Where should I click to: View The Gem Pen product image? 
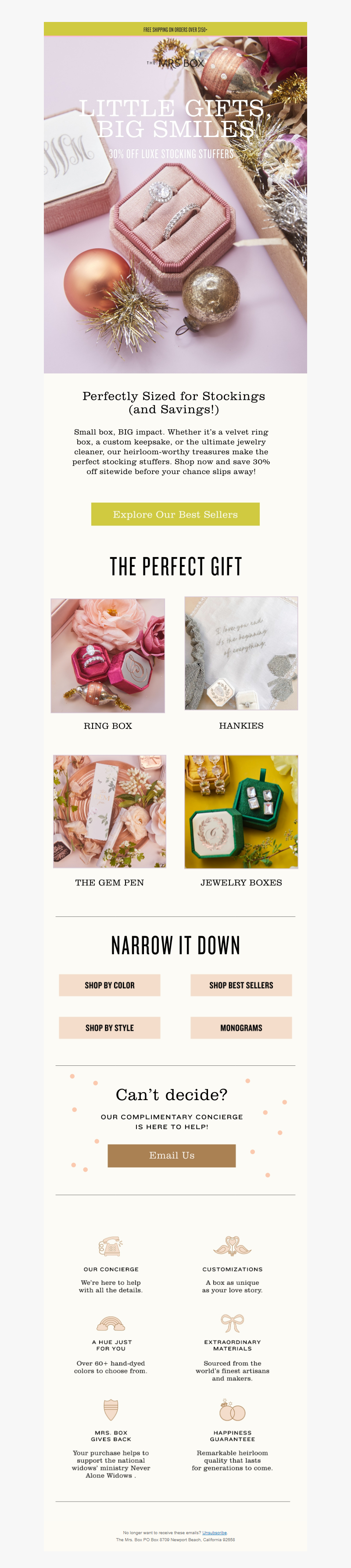[x=110, y=811]
